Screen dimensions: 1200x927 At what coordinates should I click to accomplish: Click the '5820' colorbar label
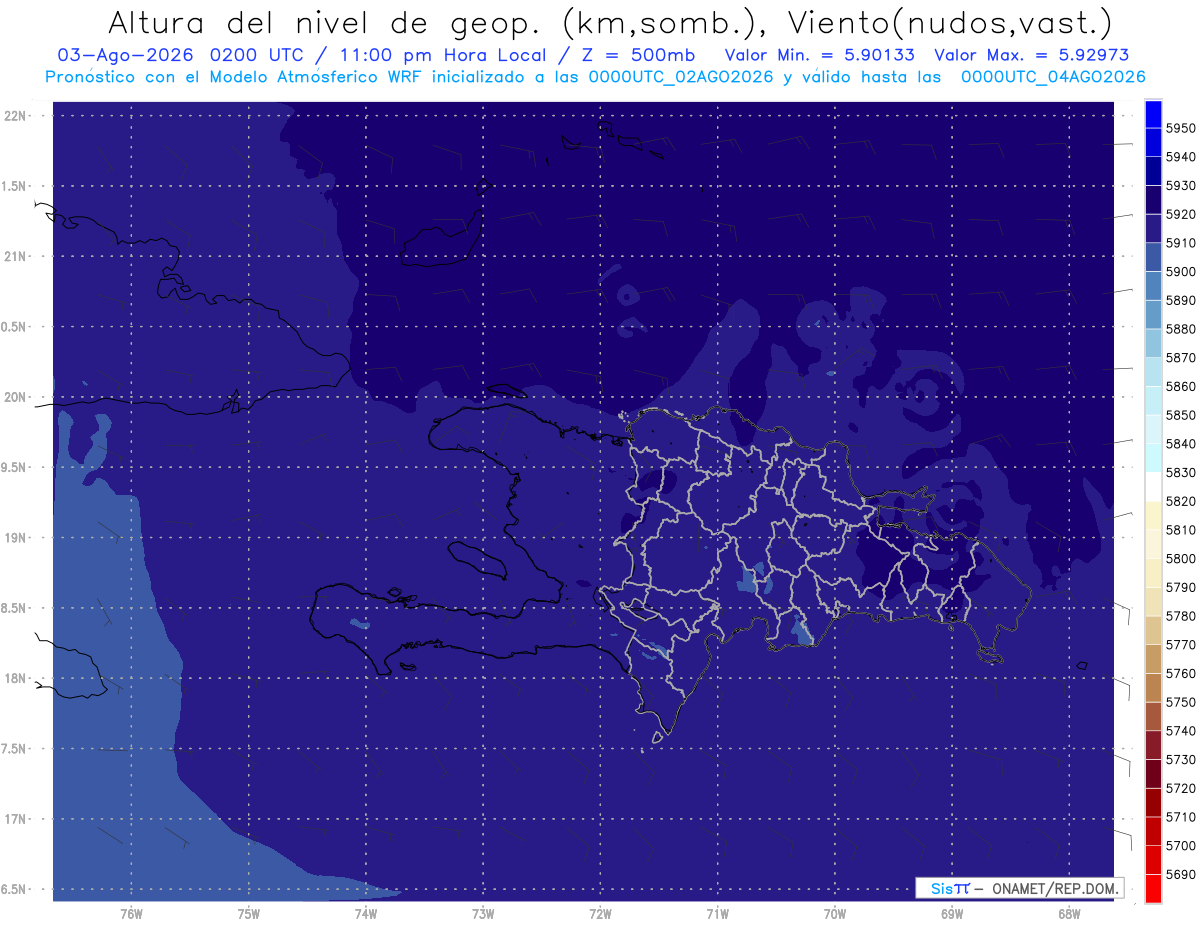tap(1180, 501)
